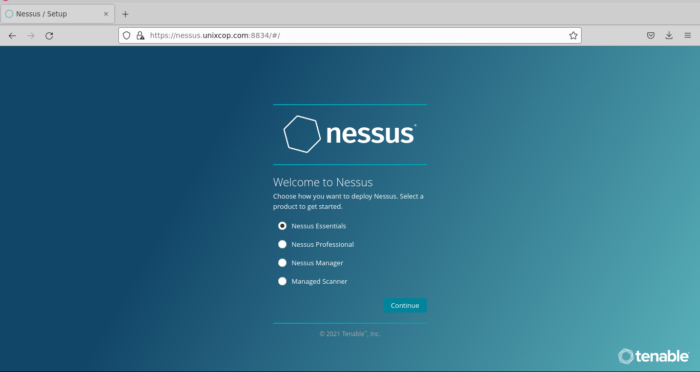Go back with the browser back arrow
Screen dimensions: 700x372
12,36
